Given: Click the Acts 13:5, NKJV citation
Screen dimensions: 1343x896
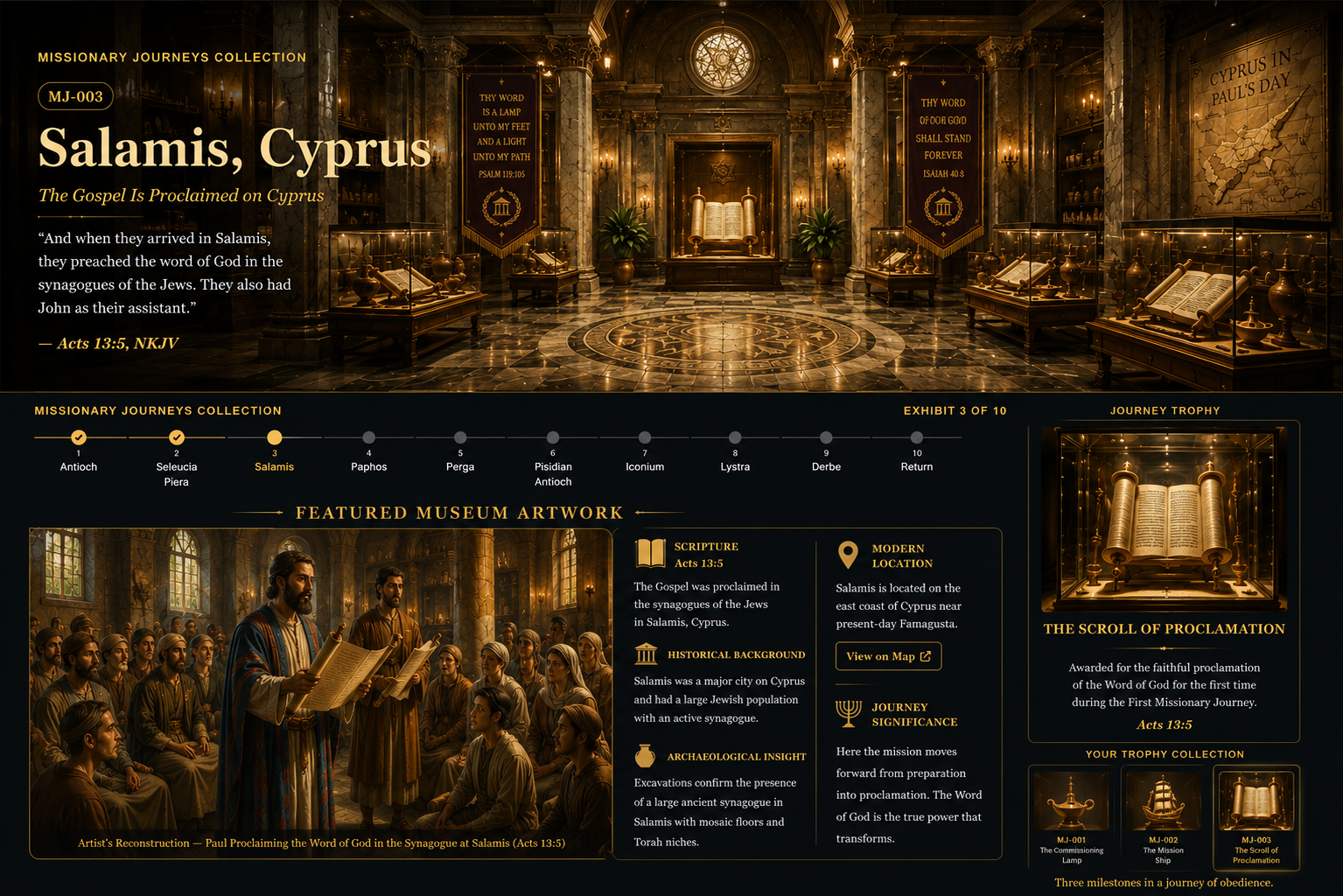Looking at the screenshot, I should click(108, 343).
